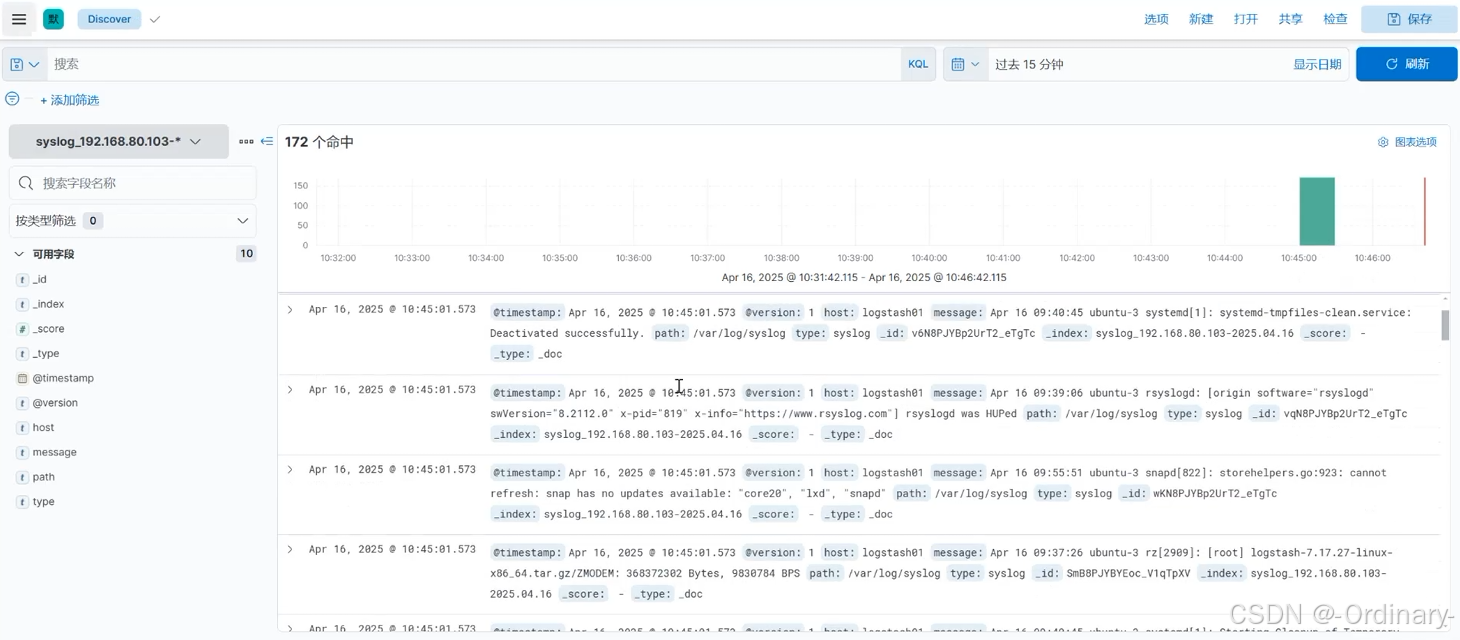Expand the rsyslogd was HUPed log row
1460x640 pixels.
click(x=290, y=390)
